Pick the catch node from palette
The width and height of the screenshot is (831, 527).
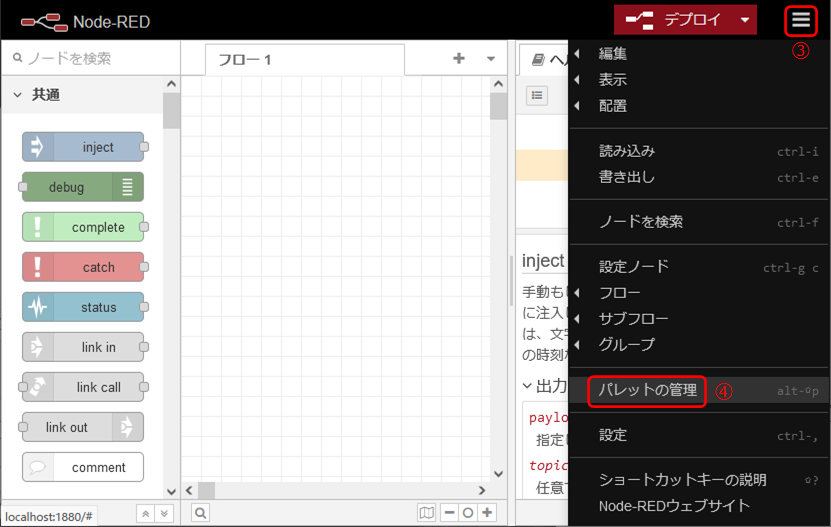[83, 267]
